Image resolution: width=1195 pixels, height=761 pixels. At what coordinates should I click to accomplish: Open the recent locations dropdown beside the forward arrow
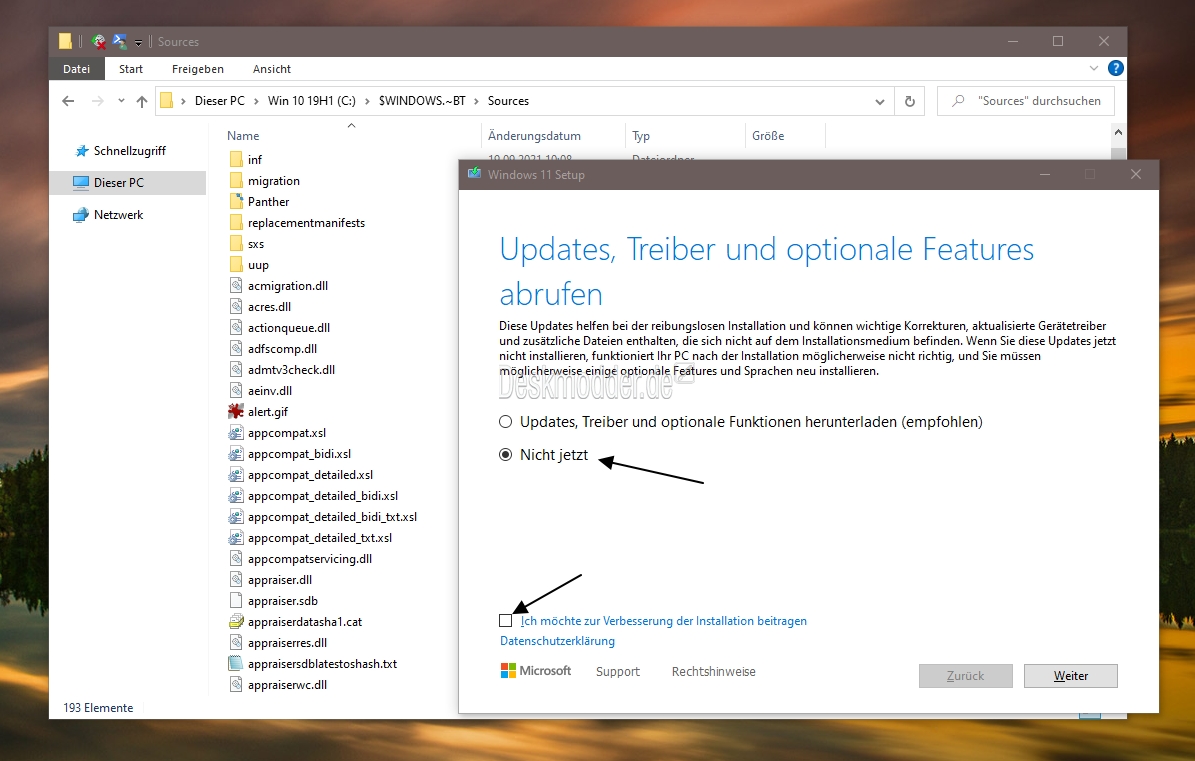click(x=121, y=101)
